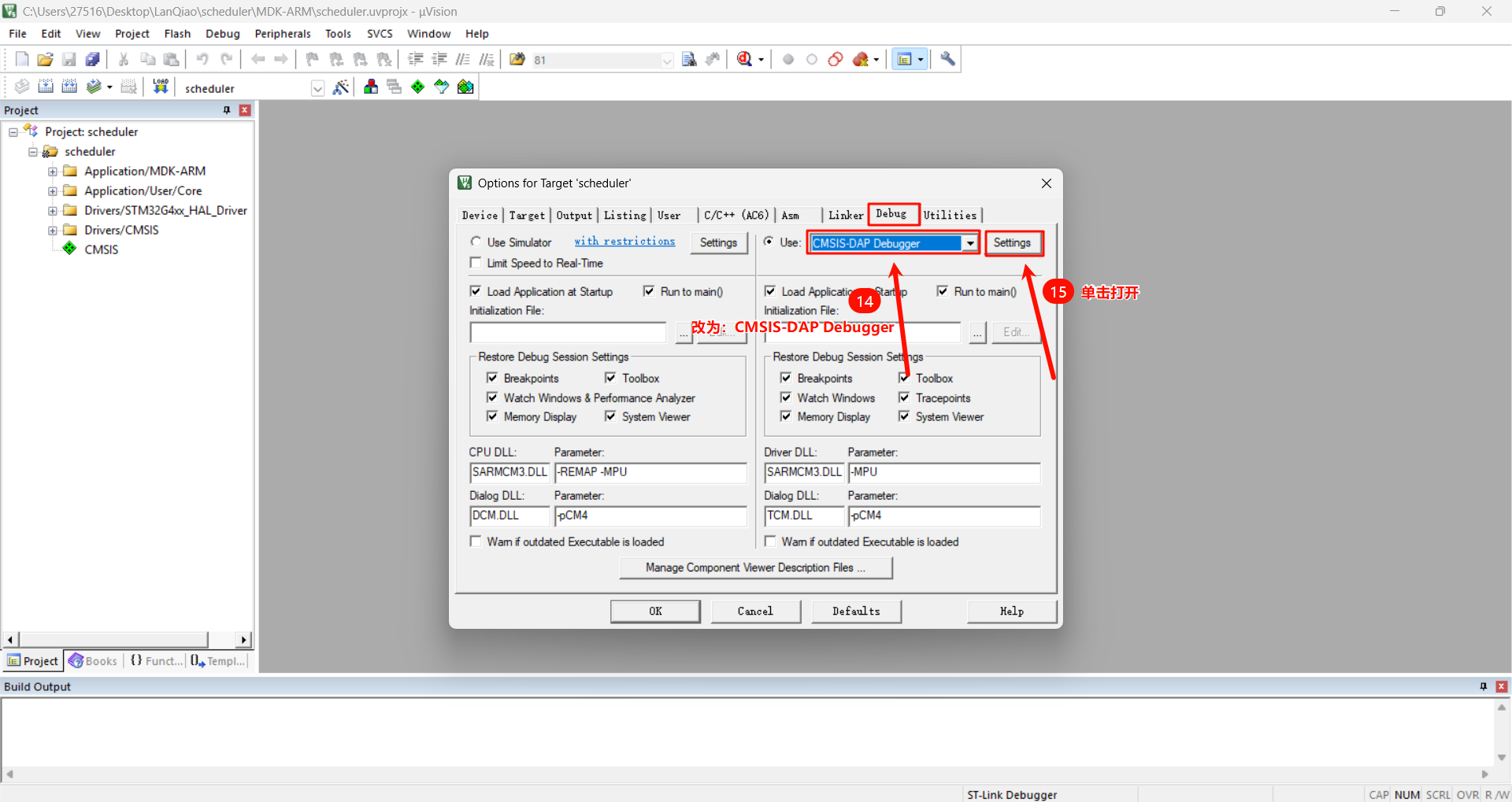Click the Save All icon
1512x802 pixels.
(x=93, y=59)
